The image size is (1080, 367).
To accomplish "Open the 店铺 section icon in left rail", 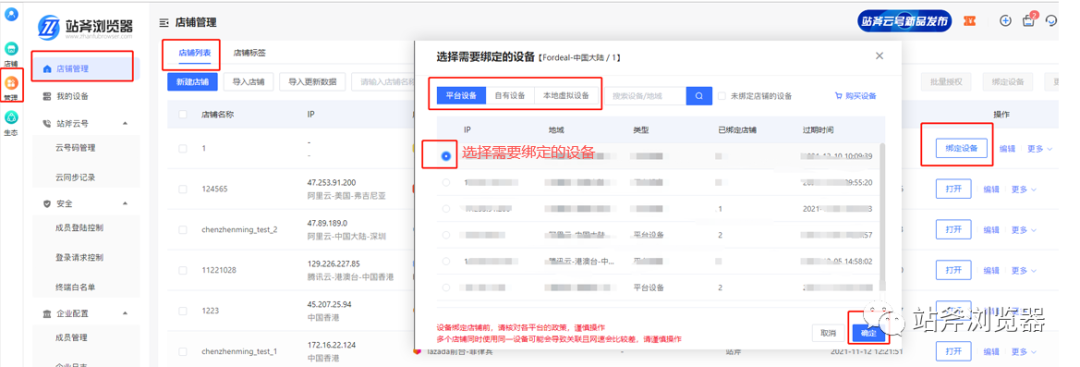I will 11,50.
